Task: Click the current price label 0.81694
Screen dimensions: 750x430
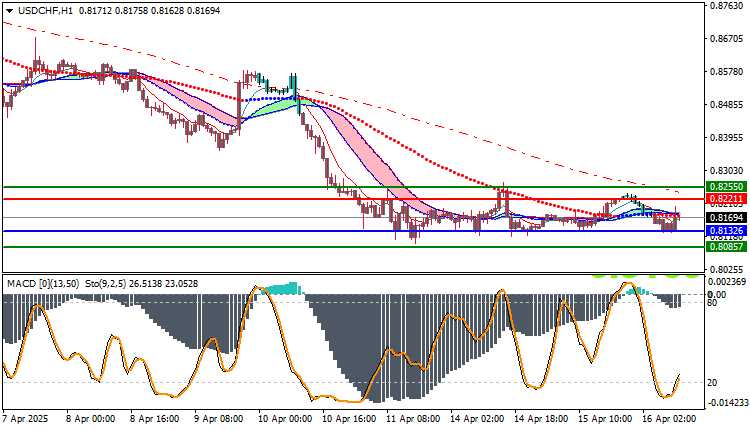Action: 727,218
